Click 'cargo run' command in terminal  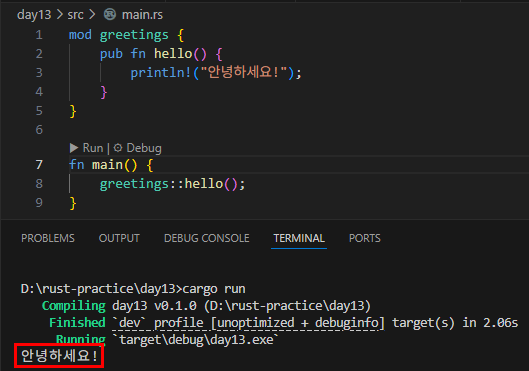coord(214,289)
